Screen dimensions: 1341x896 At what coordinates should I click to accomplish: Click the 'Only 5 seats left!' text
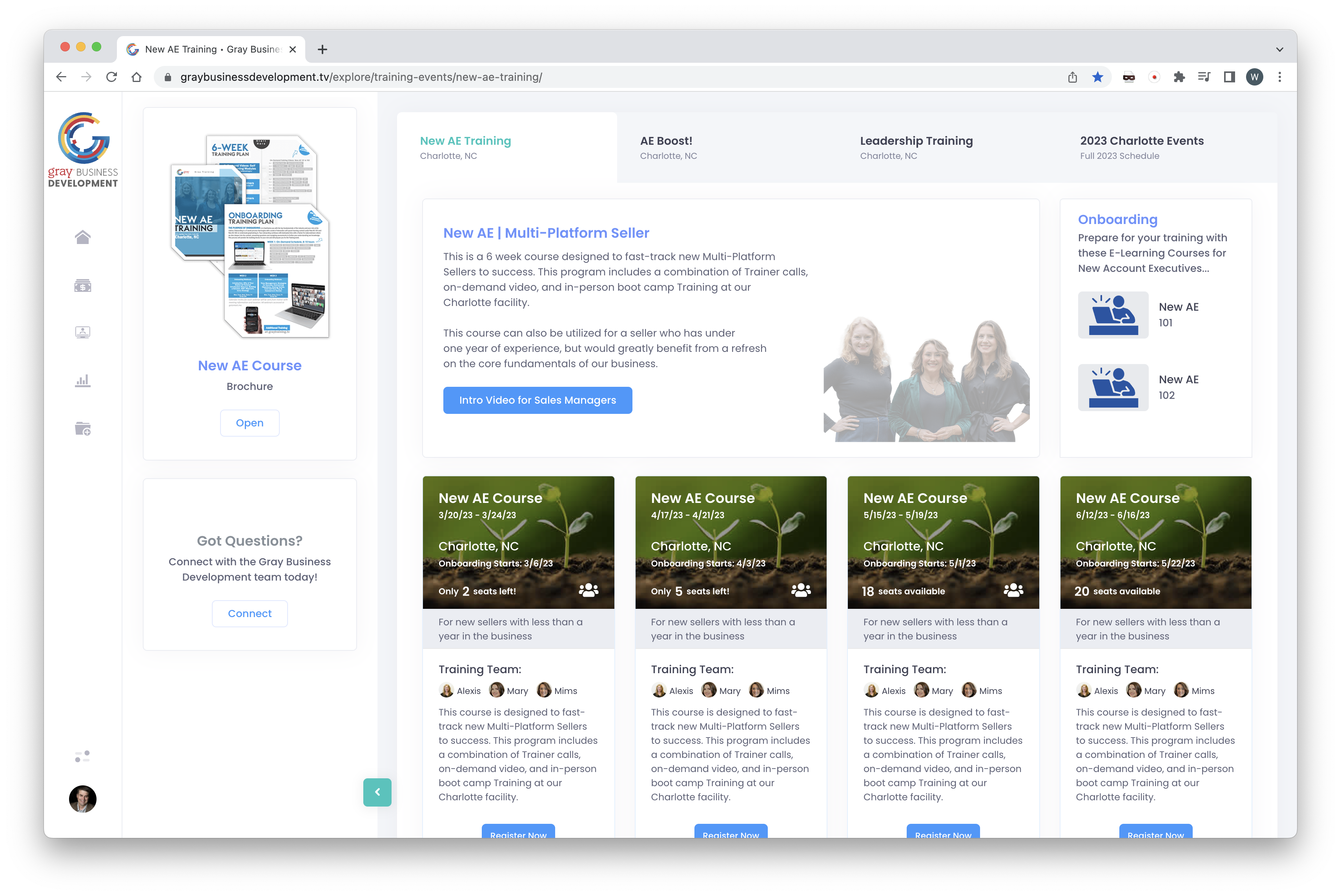[690, 592]
